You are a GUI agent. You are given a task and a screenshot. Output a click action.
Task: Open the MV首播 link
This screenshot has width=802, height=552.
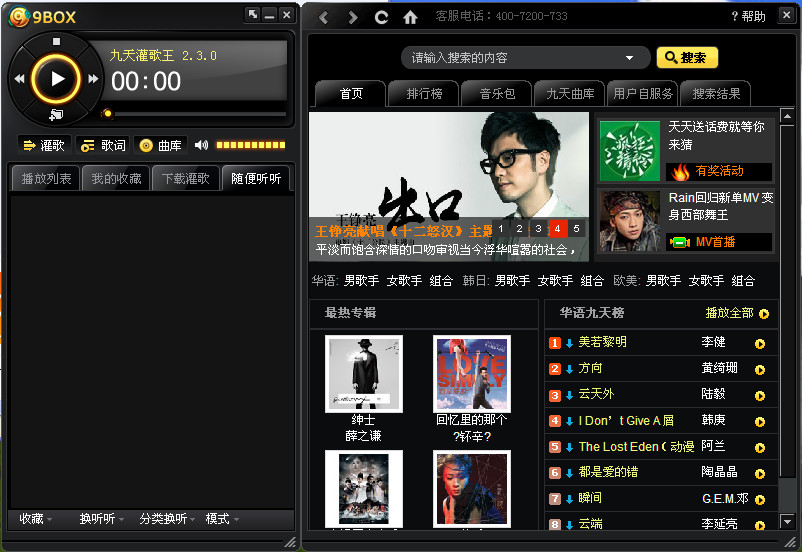pyautogui.click(x=719, y=242)
